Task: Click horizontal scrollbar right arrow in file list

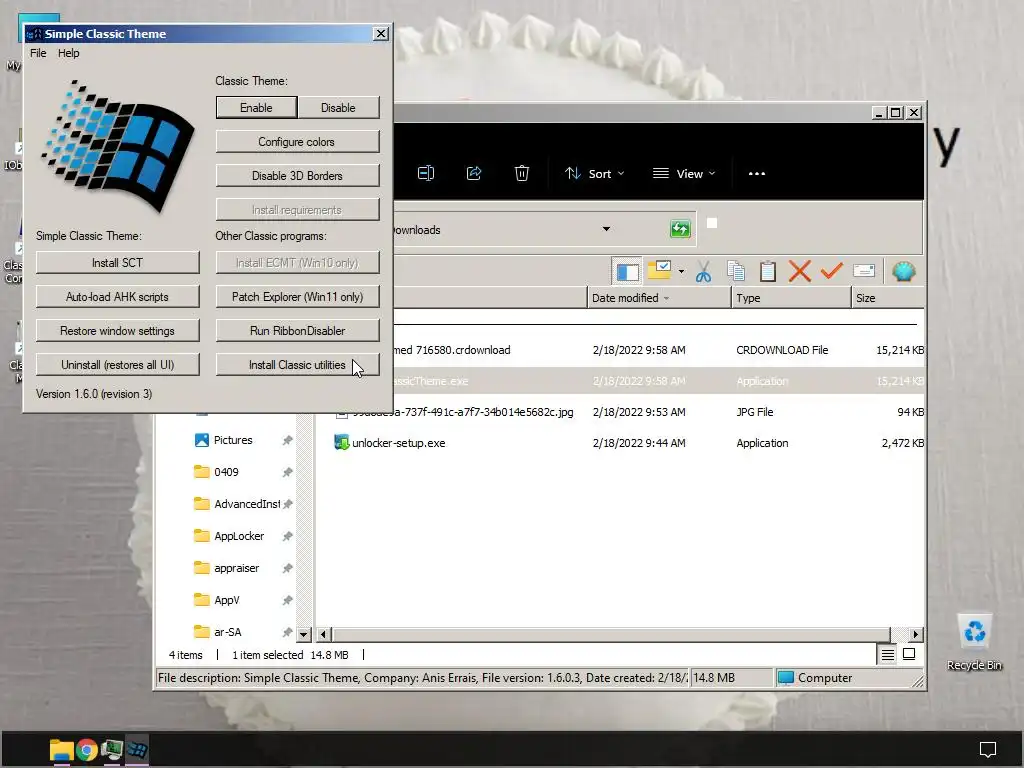Action: [x=916, y=634]
